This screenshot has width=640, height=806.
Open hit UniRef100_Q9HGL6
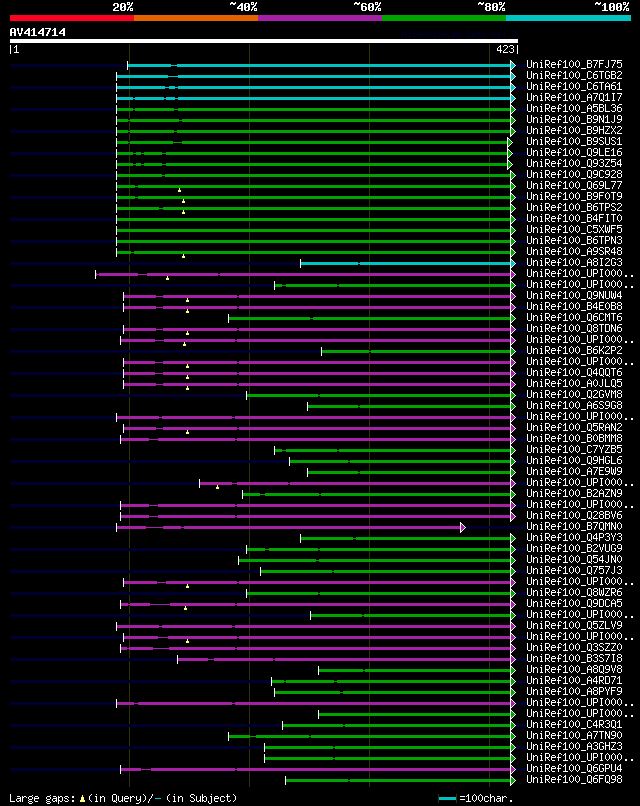[574, 461]
